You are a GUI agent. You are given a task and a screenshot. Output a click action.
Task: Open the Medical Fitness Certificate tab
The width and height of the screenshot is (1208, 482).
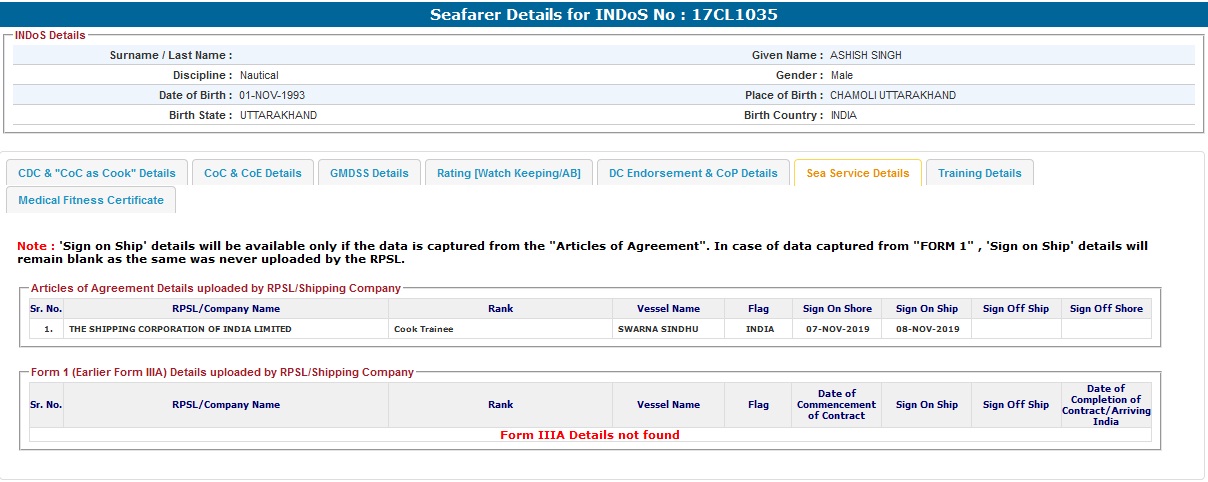click(91, 200)
